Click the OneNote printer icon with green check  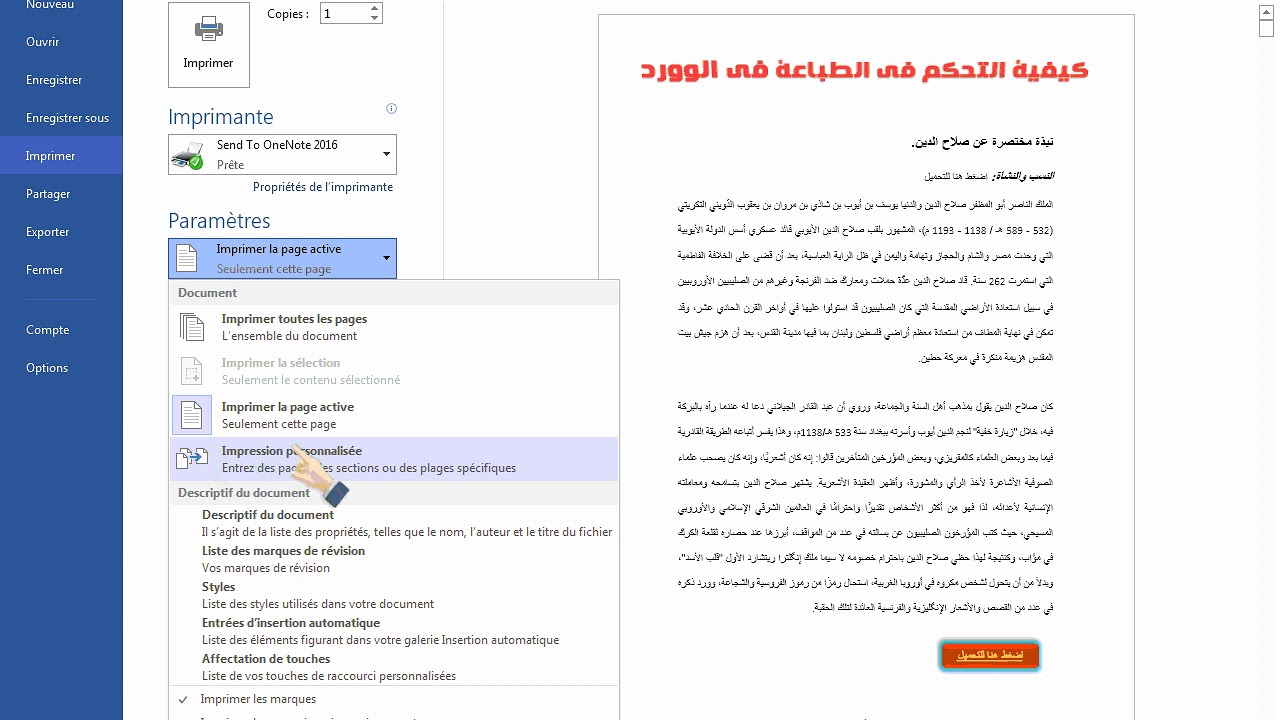pyautogui.click(x=188, y=155)
